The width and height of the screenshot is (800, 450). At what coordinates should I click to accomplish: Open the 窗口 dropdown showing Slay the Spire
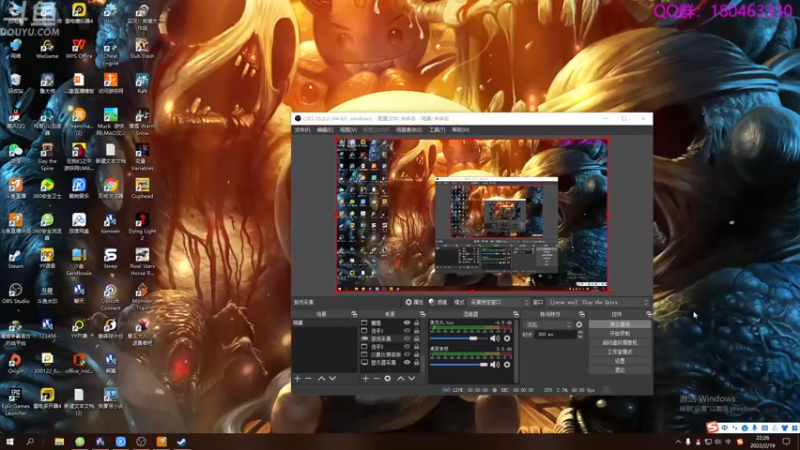click(x=599, y=302)
